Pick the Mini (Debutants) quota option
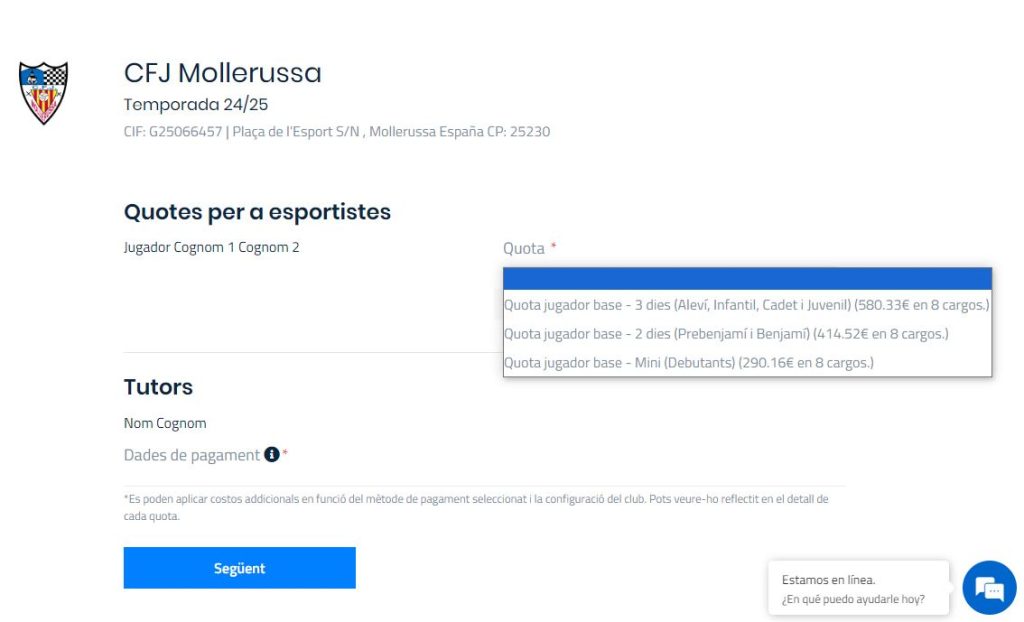 coord(689,363)
